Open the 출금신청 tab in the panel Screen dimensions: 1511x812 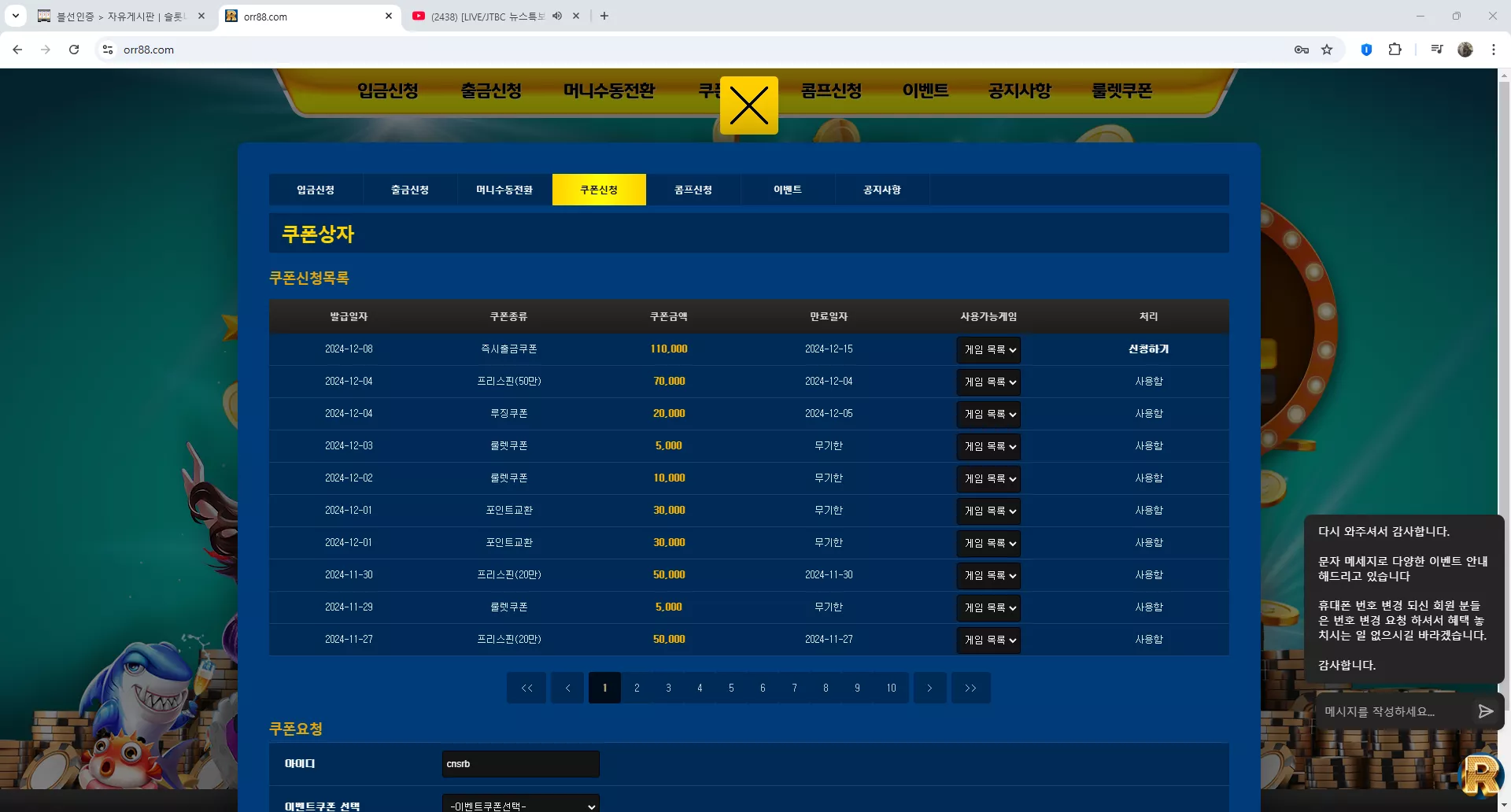pyautogui.click(x=410, y=190)
